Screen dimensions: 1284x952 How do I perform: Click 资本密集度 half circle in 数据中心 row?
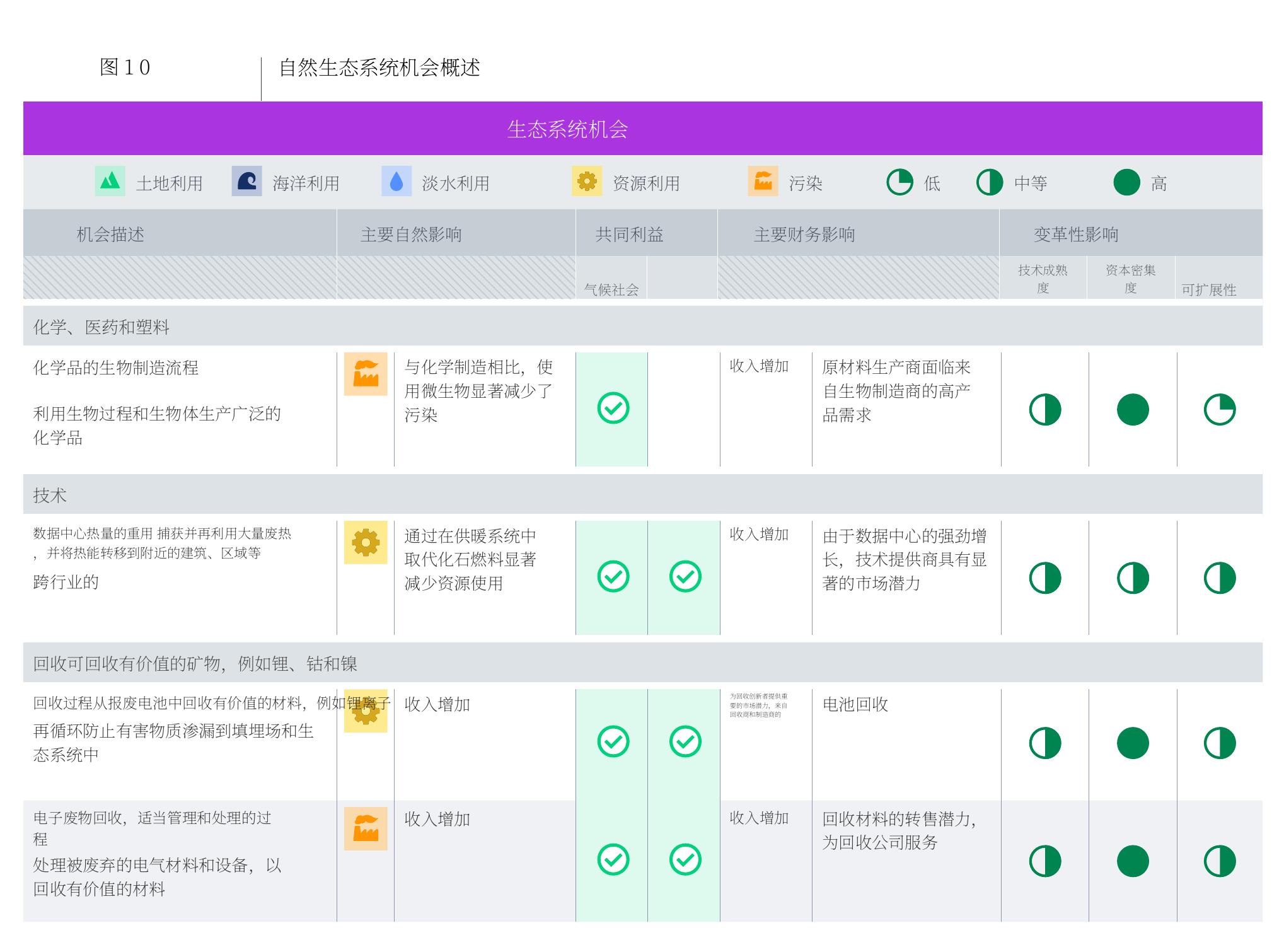[x=1132, y=578]
